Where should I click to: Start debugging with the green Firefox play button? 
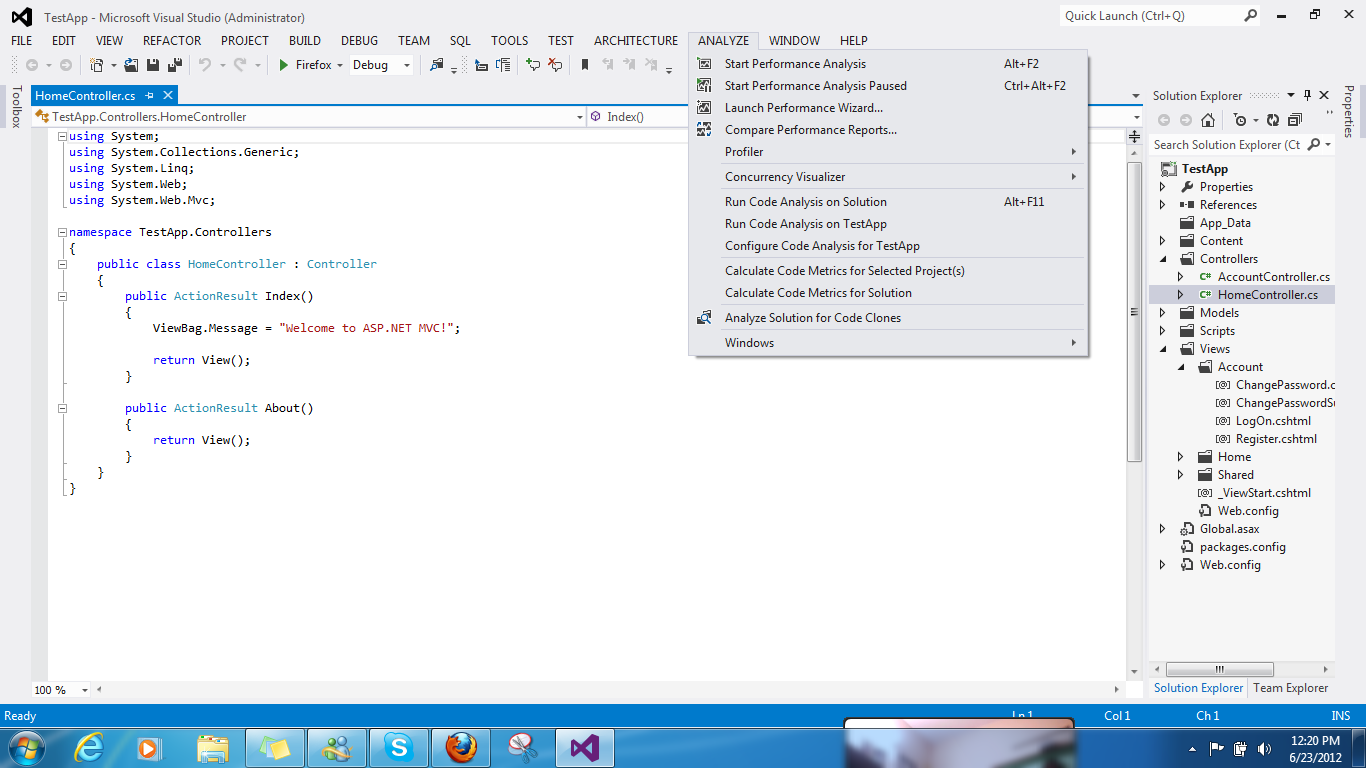285,64
